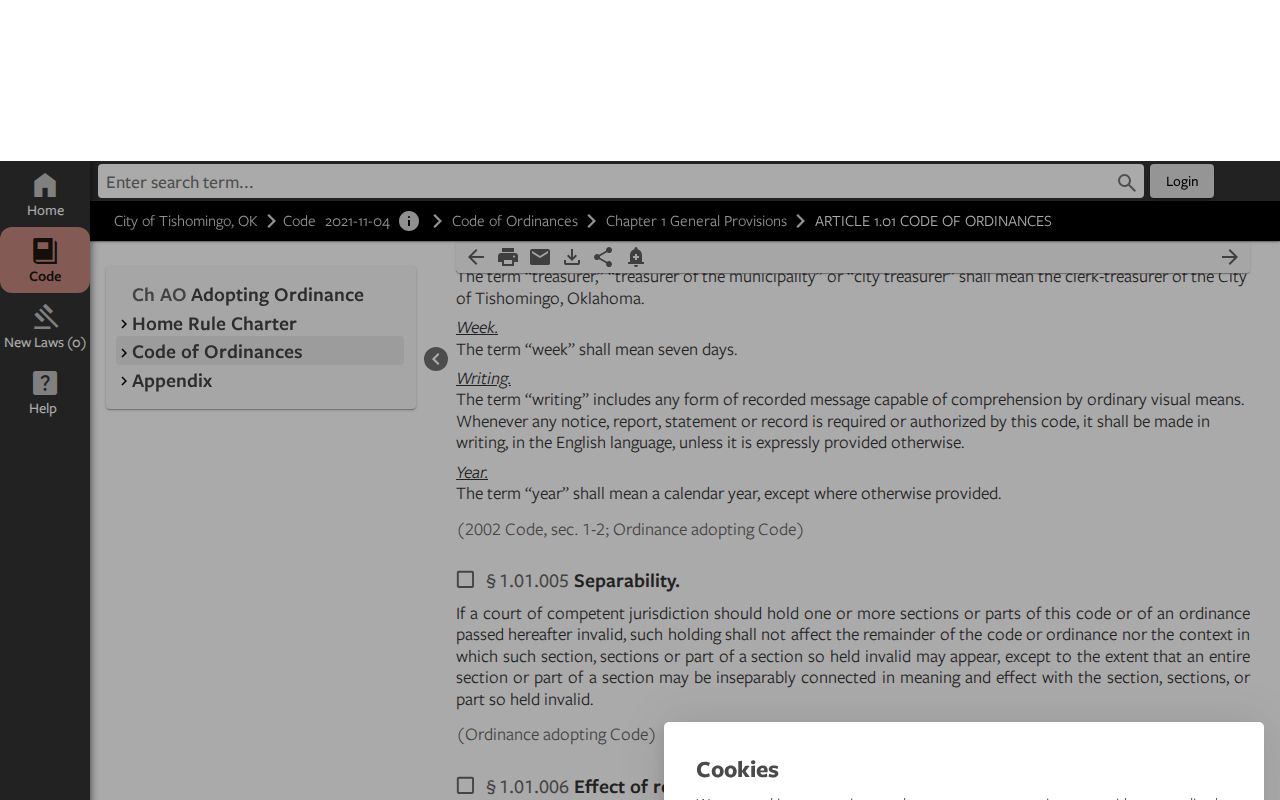Image resolution: width=1280 pixels, height=800 pixels.
Task: Email the current section
Action: (x=540, y=257)
